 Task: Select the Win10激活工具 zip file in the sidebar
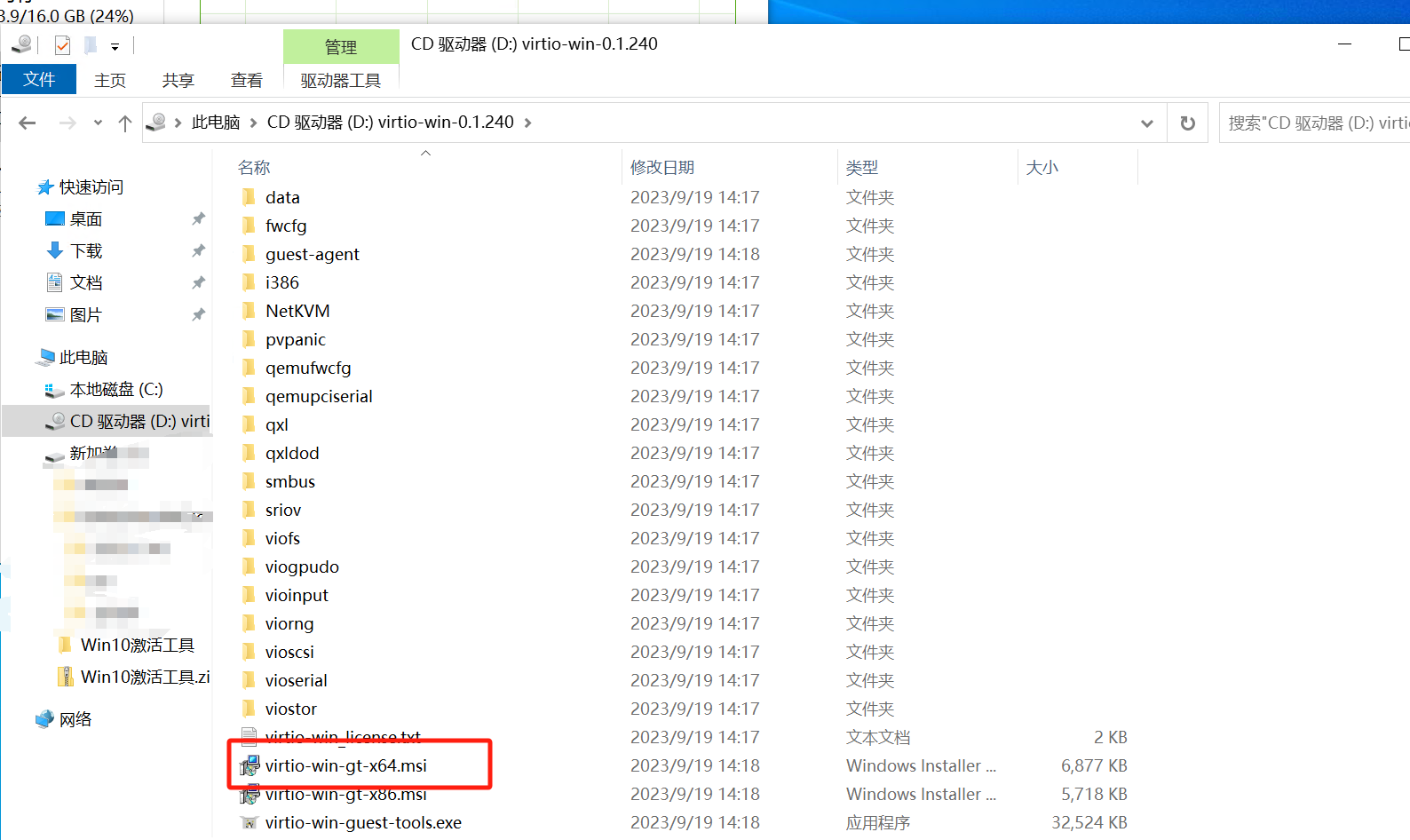[x=145, y=678]
